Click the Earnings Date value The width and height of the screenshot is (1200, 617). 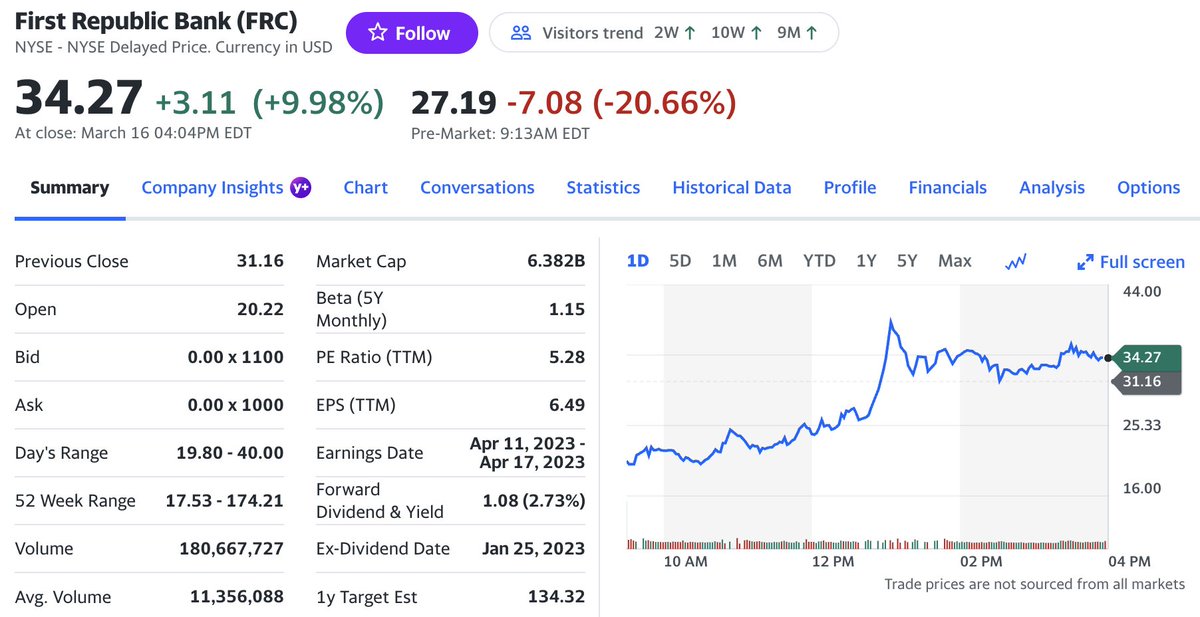(x=527, y=452)
